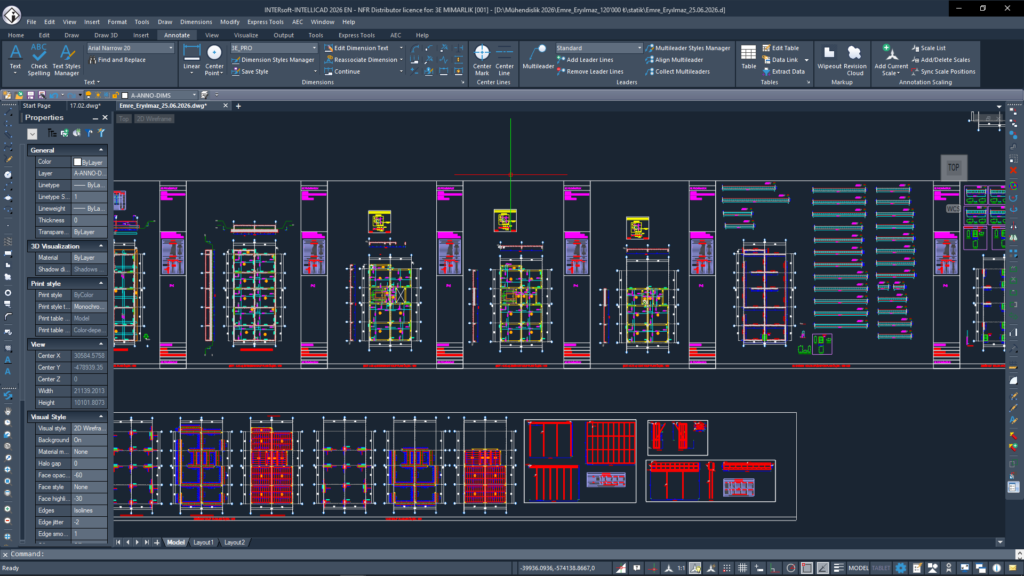Click Edit Table
The width and height of the screenshot is (1024, 576).
click(780, 48)
